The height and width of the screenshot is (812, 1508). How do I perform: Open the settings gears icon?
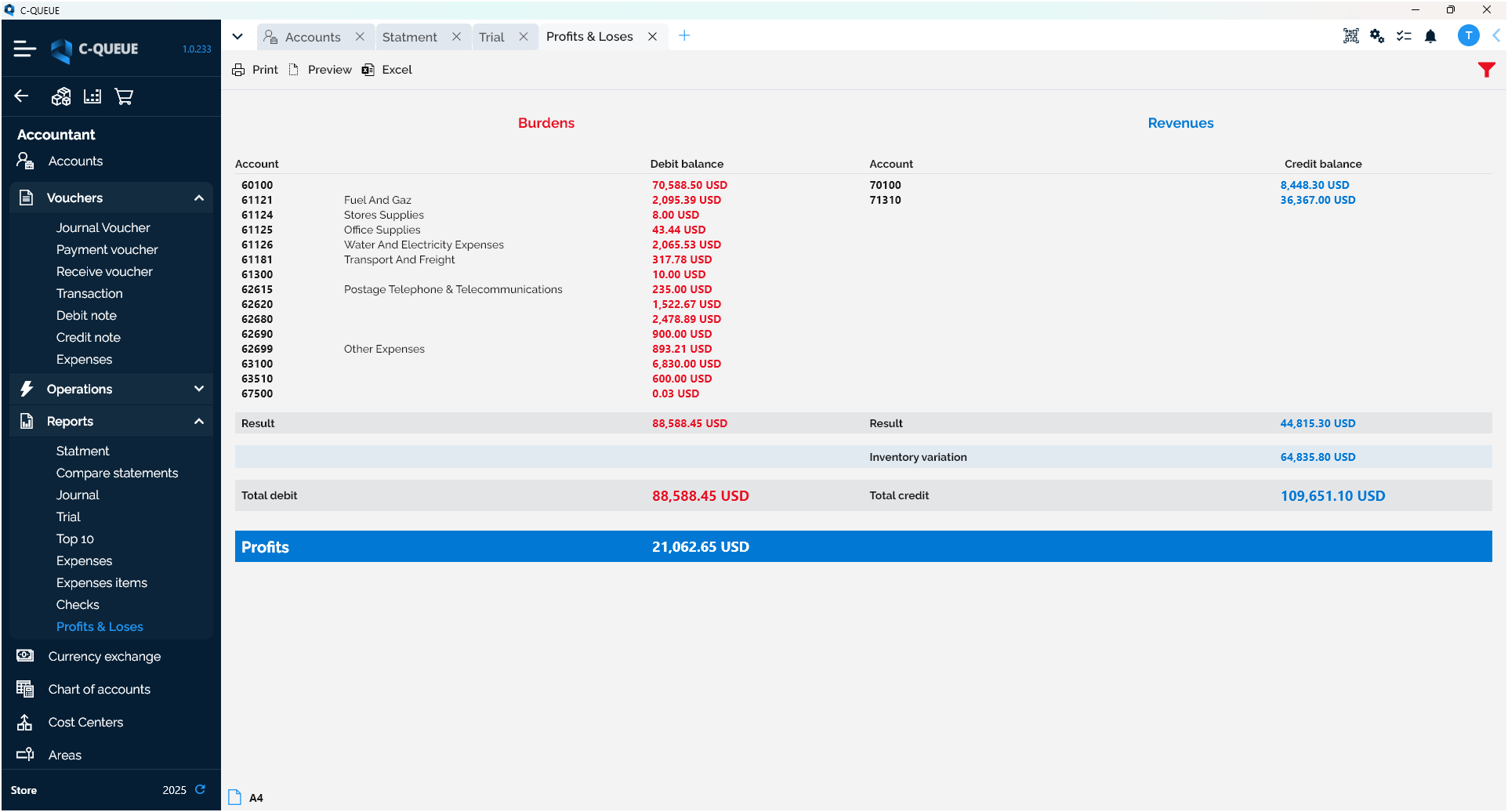(x=1377, y=36)
